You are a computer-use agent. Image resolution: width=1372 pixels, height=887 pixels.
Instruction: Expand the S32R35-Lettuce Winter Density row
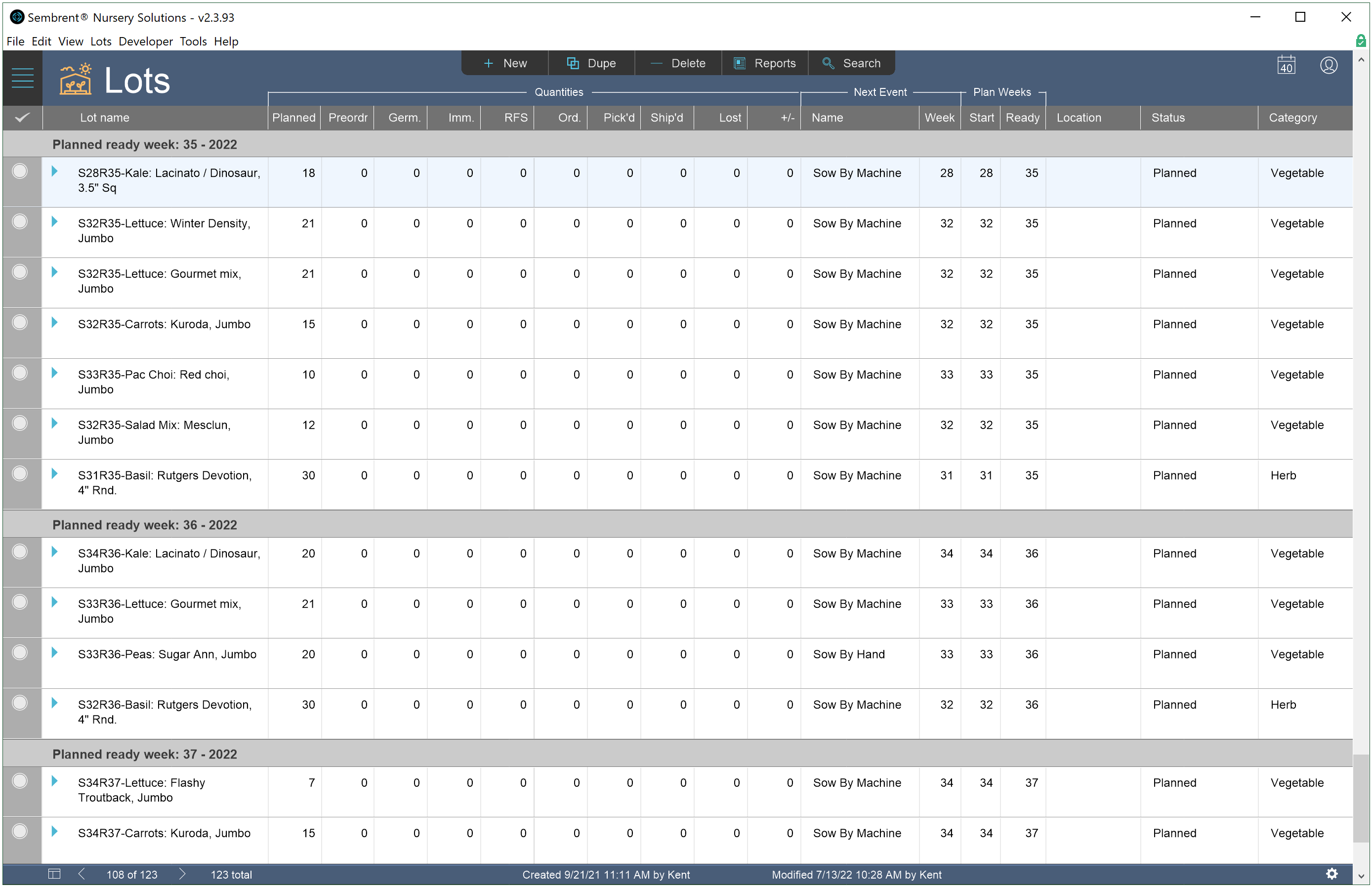pos(55,222)
